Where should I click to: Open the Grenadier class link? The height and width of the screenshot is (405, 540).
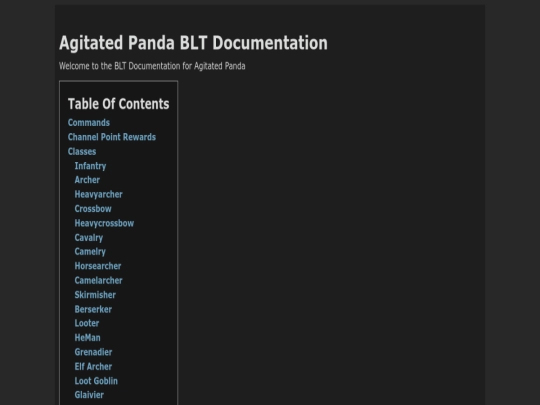tap(93, 352)
